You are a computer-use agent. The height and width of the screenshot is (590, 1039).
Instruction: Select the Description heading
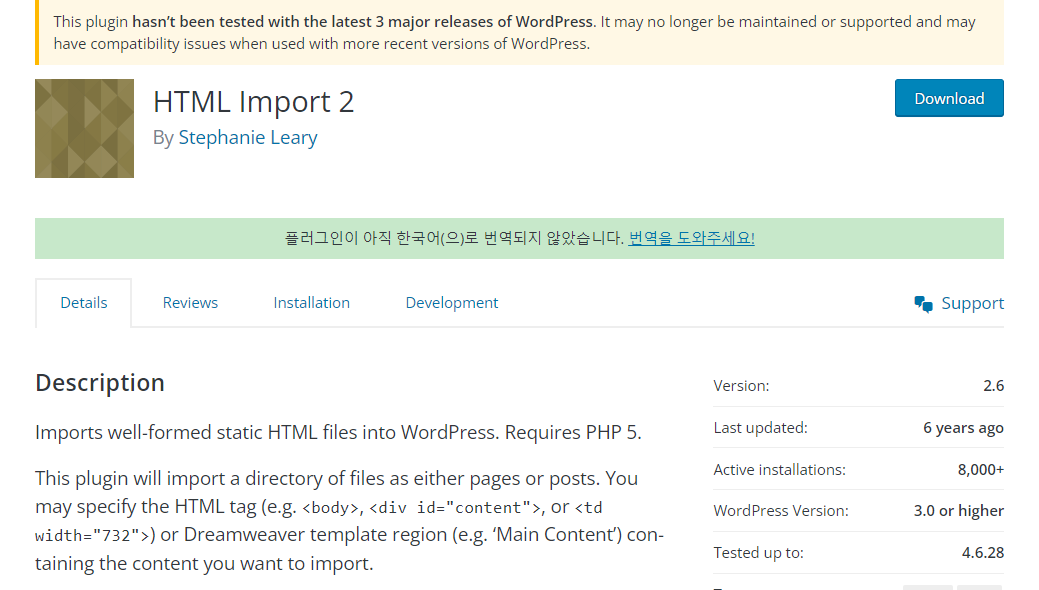[x=100, y=383]
